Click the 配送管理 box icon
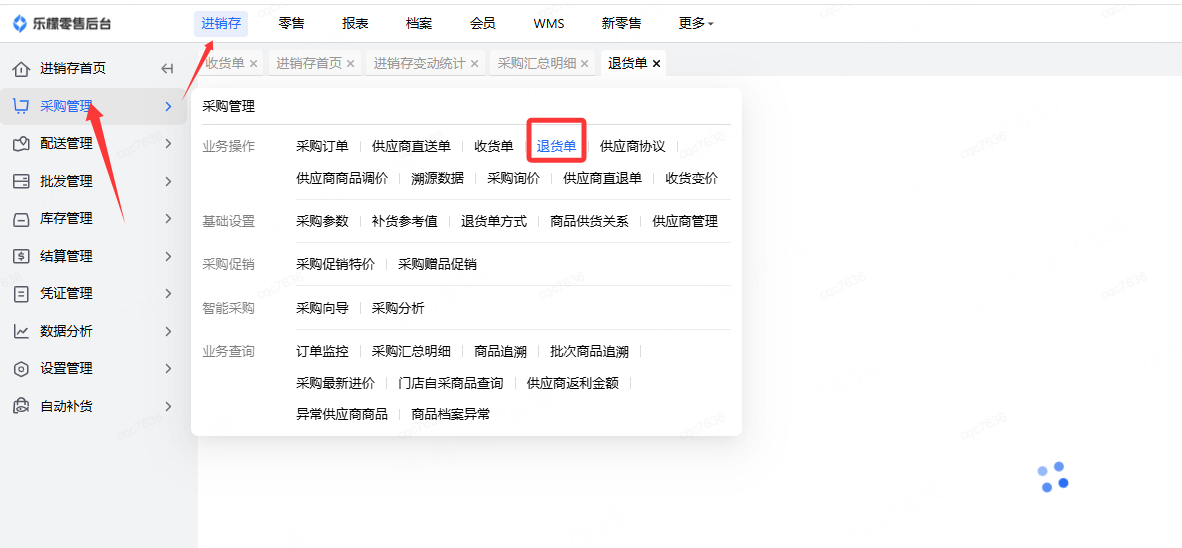The width and height of the screenshot is (1182, 548). click(x=22, y=143)
